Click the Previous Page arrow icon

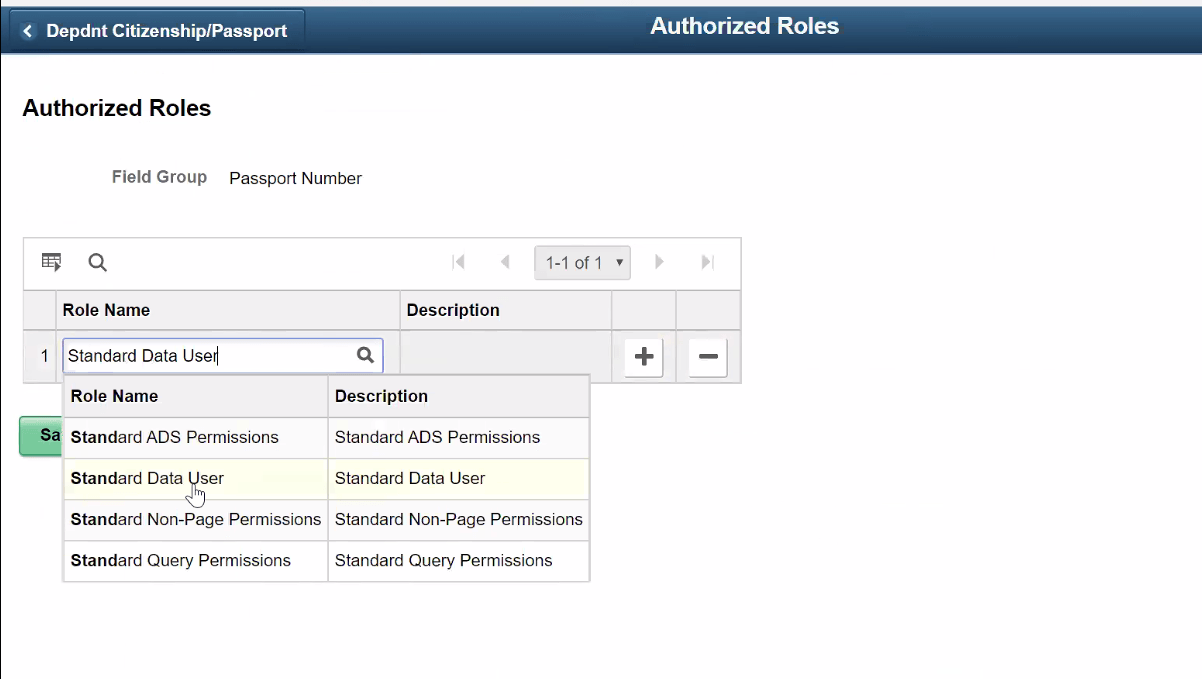tap(505, 262)
